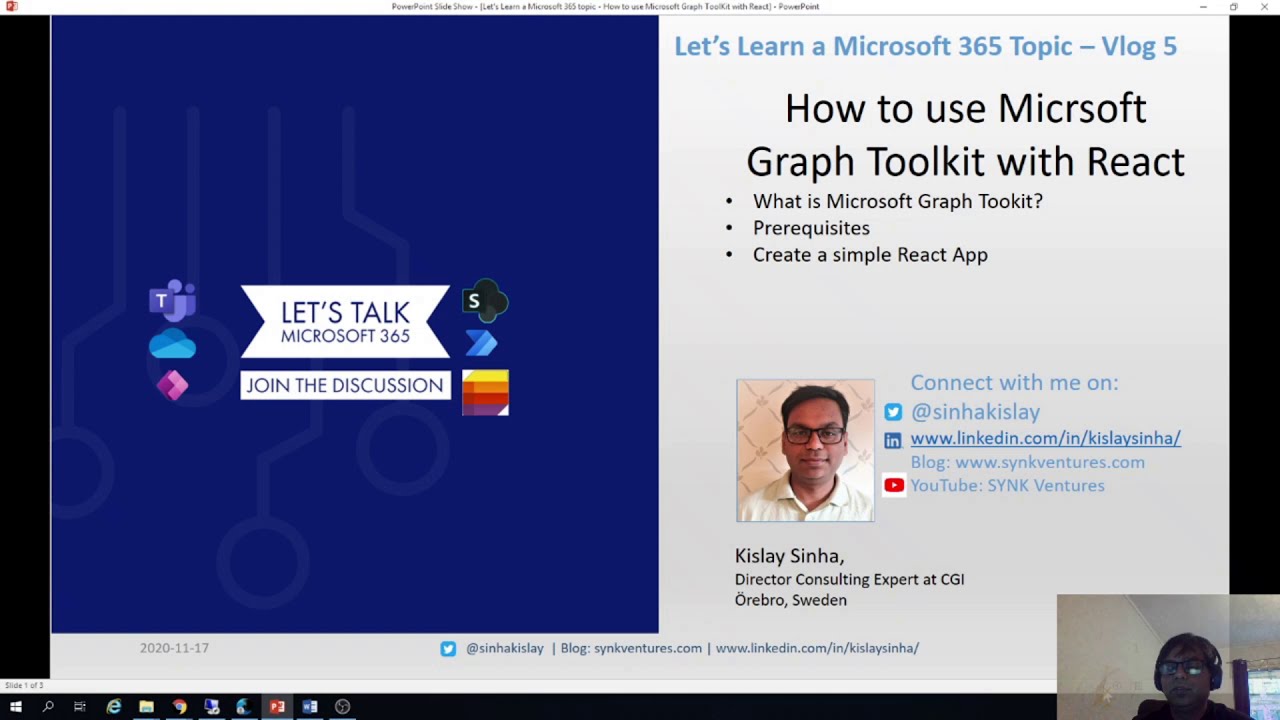Click bullet 'What is Microsoft Graph Tookit?'
This screenshot has width=1280, height=720.
tap(897, 201)
